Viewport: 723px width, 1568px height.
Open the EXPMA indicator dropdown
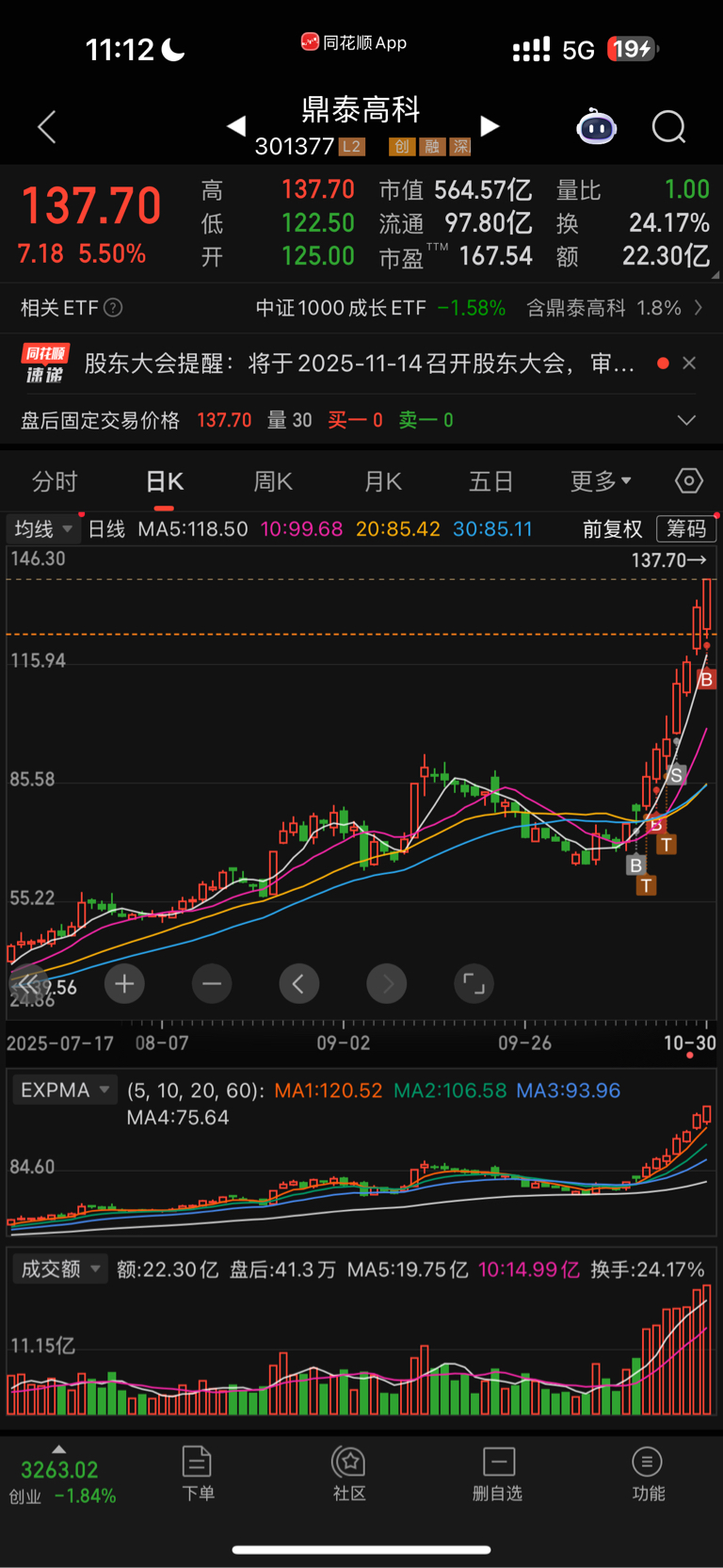point(64,1091)
